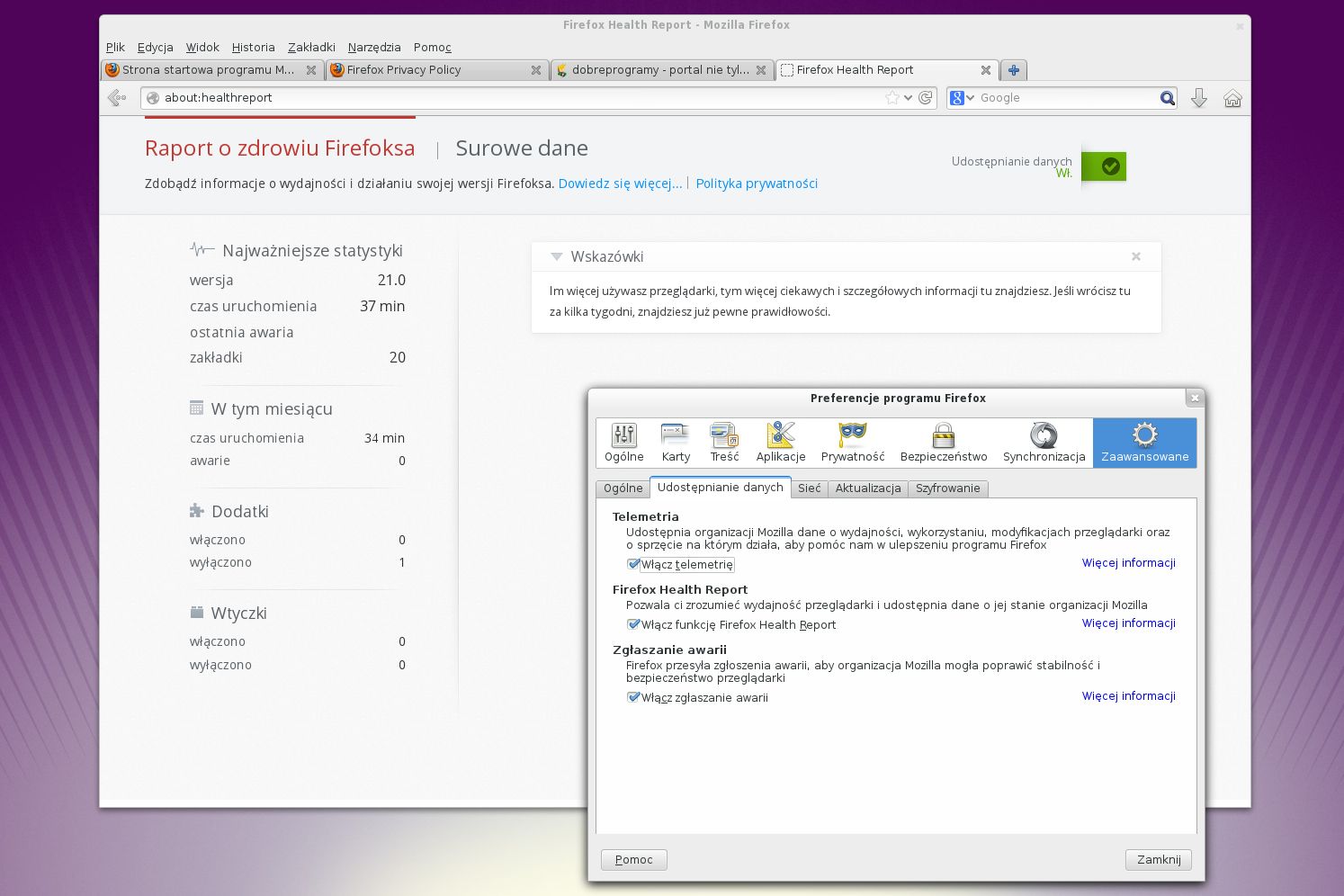Disable the Włącz telemetrię checkbox
This screenshot has width=1344, height=896.
[633, 564]
